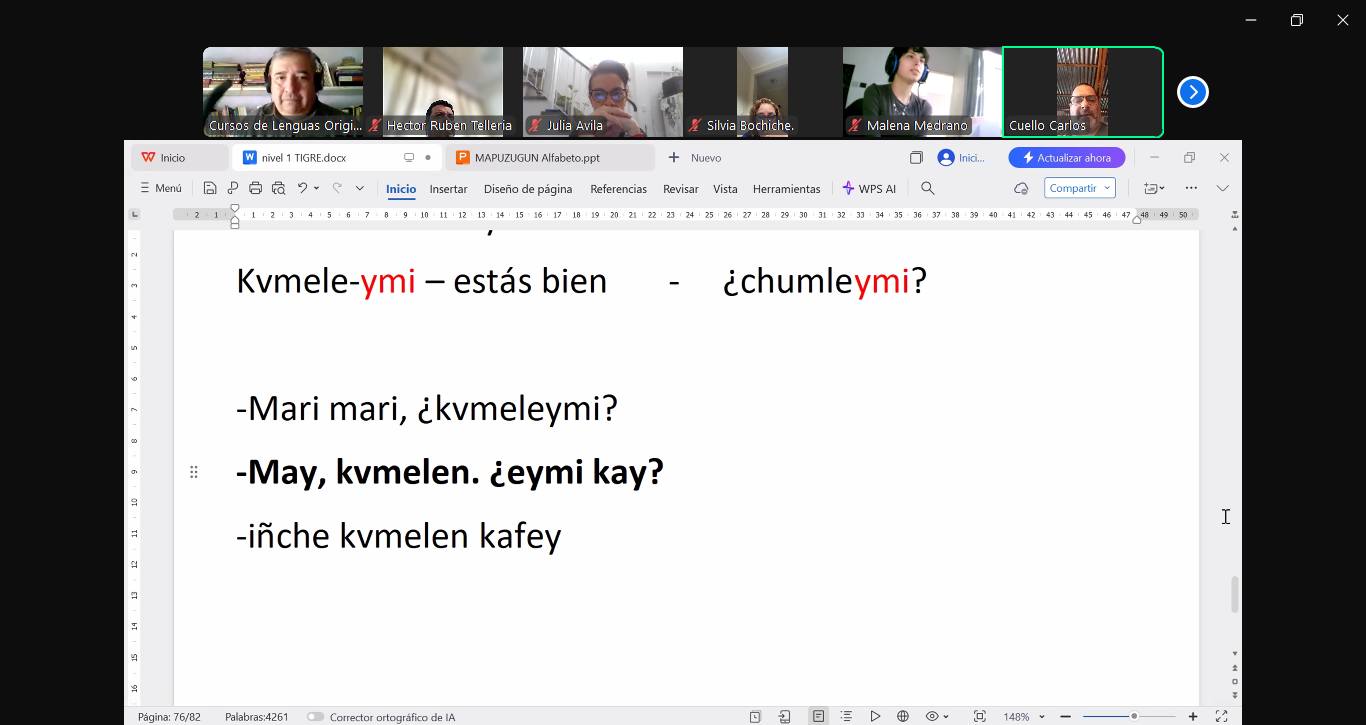Viewport: 1366px width, 725px height.
Task: Toggle eye protection mode icon
Action: click(932, 716)
